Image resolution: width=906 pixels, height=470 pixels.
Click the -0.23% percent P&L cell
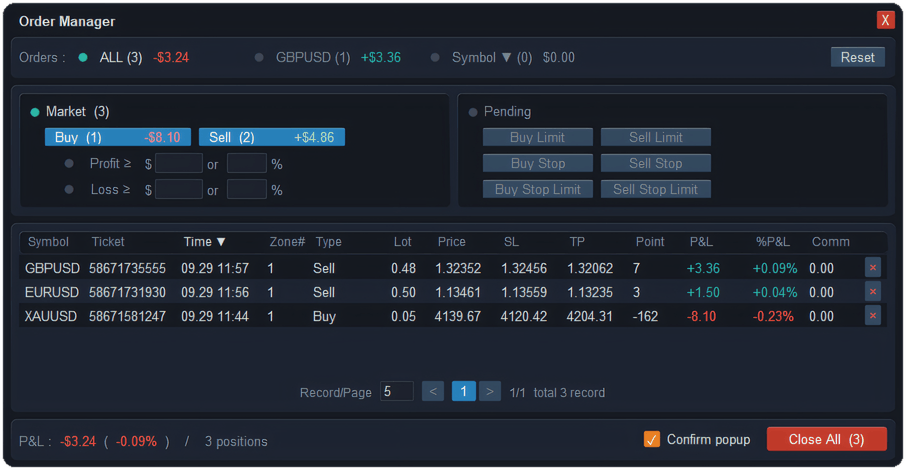(773, 317)
